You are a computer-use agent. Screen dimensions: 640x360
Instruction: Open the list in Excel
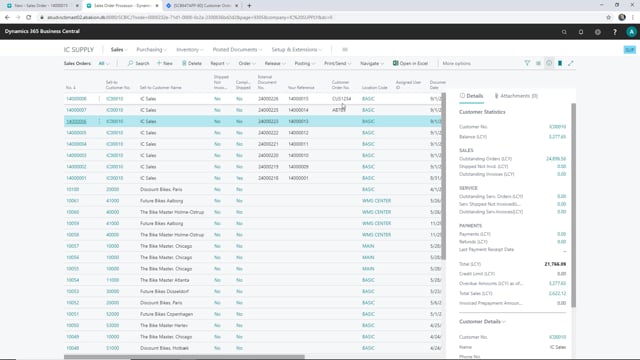(x=410, y=63)
